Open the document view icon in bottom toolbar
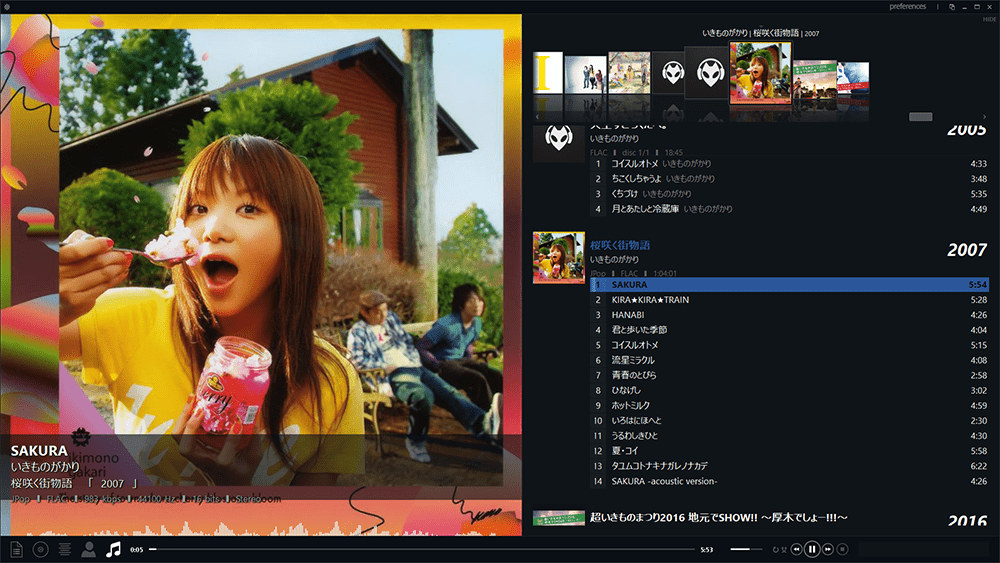This screenshot has width=1000, height=563. pyautogui.click(x=17, y=549)
